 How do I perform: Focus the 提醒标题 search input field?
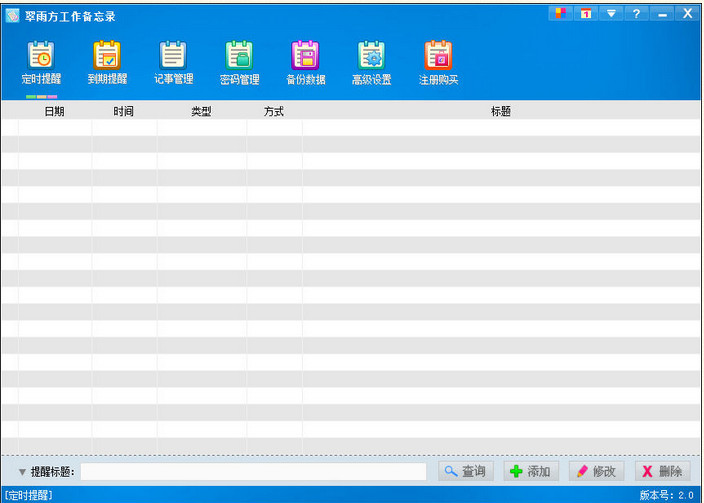(253, 472)
